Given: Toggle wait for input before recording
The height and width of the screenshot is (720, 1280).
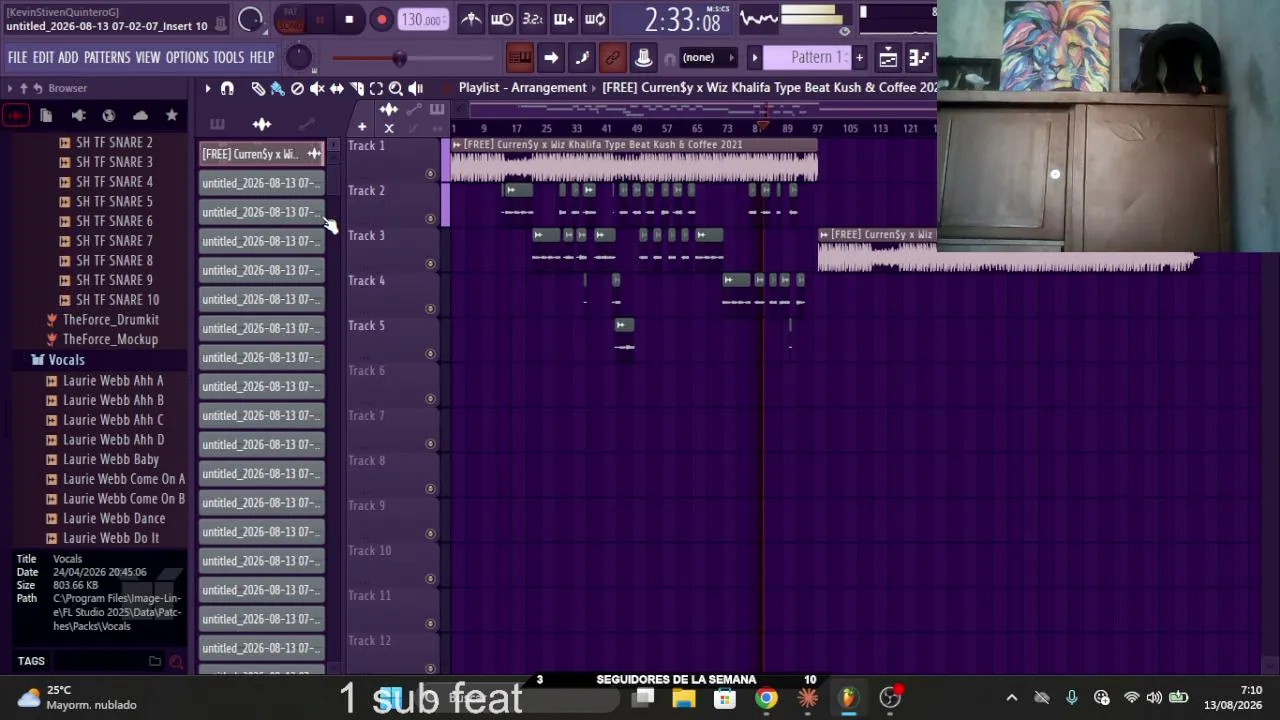Looking at the screenshot, I should [x=502, y=19].
